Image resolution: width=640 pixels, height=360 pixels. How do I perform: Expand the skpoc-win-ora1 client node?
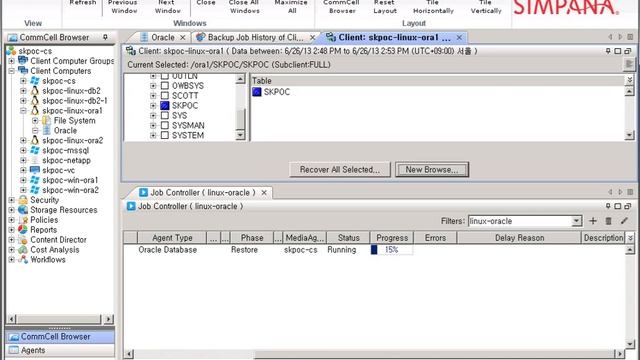23,180
